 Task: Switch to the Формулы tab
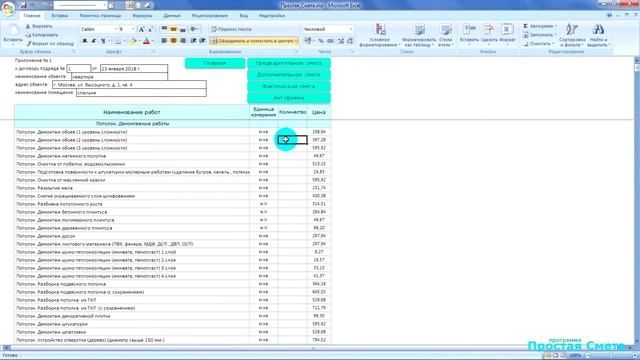click(142, 16)
